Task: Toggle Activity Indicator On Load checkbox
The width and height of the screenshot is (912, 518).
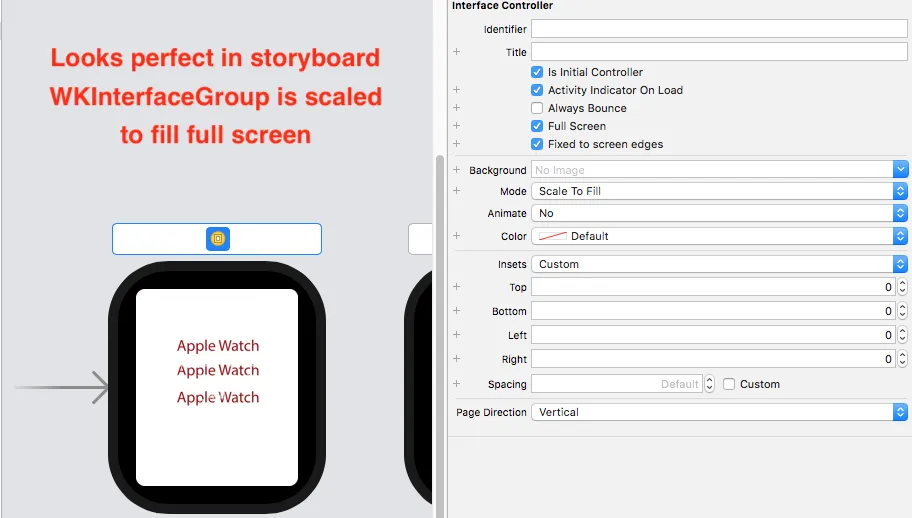Action: (537, 90)
